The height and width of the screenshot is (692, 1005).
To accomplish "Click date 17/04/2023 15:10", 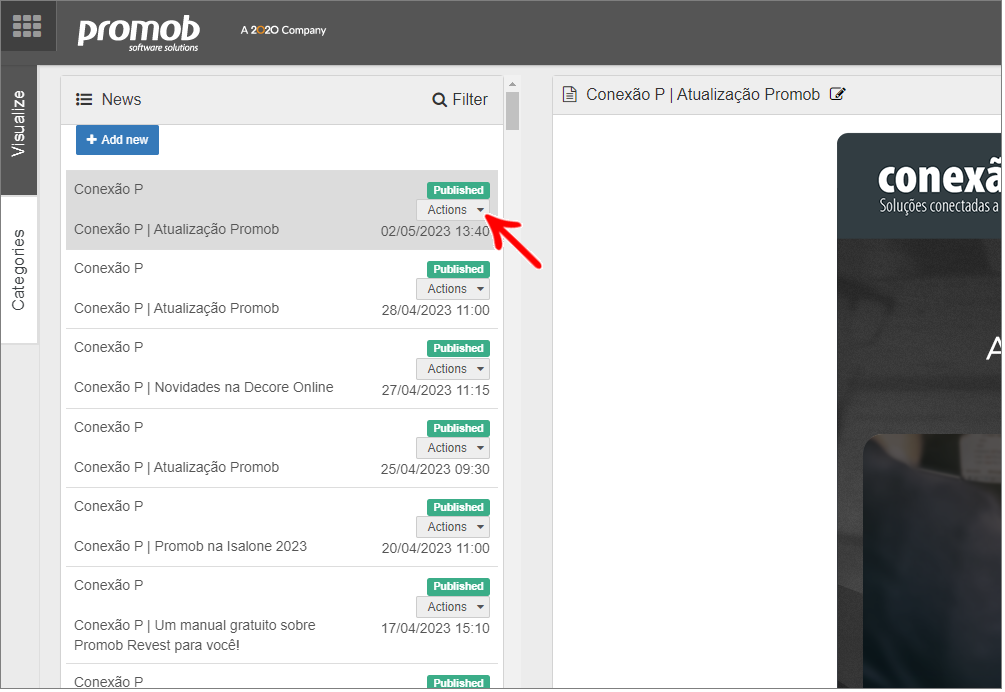I will click(435, 628).
